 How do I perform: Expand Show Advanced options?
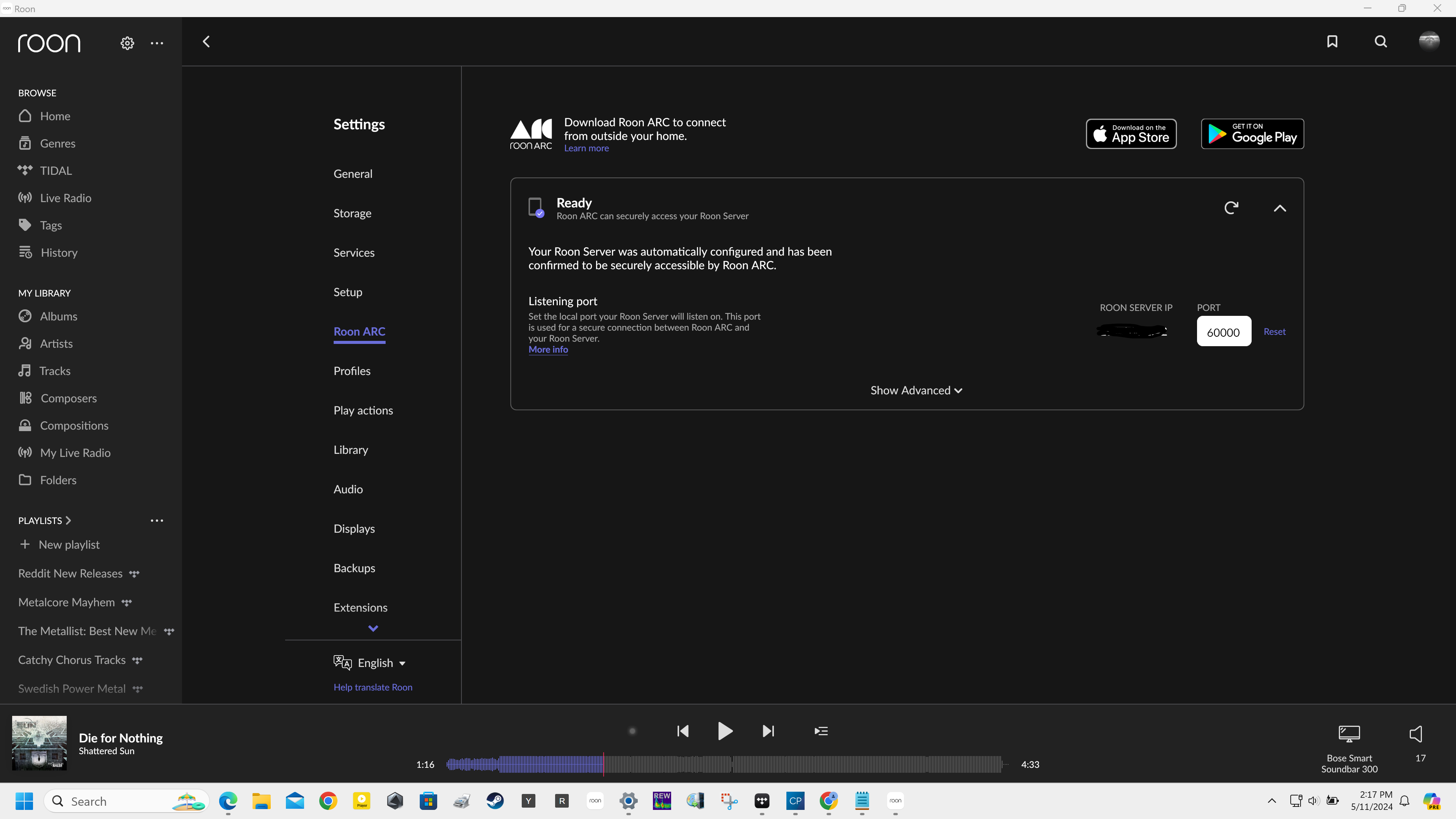click(916, 391)
